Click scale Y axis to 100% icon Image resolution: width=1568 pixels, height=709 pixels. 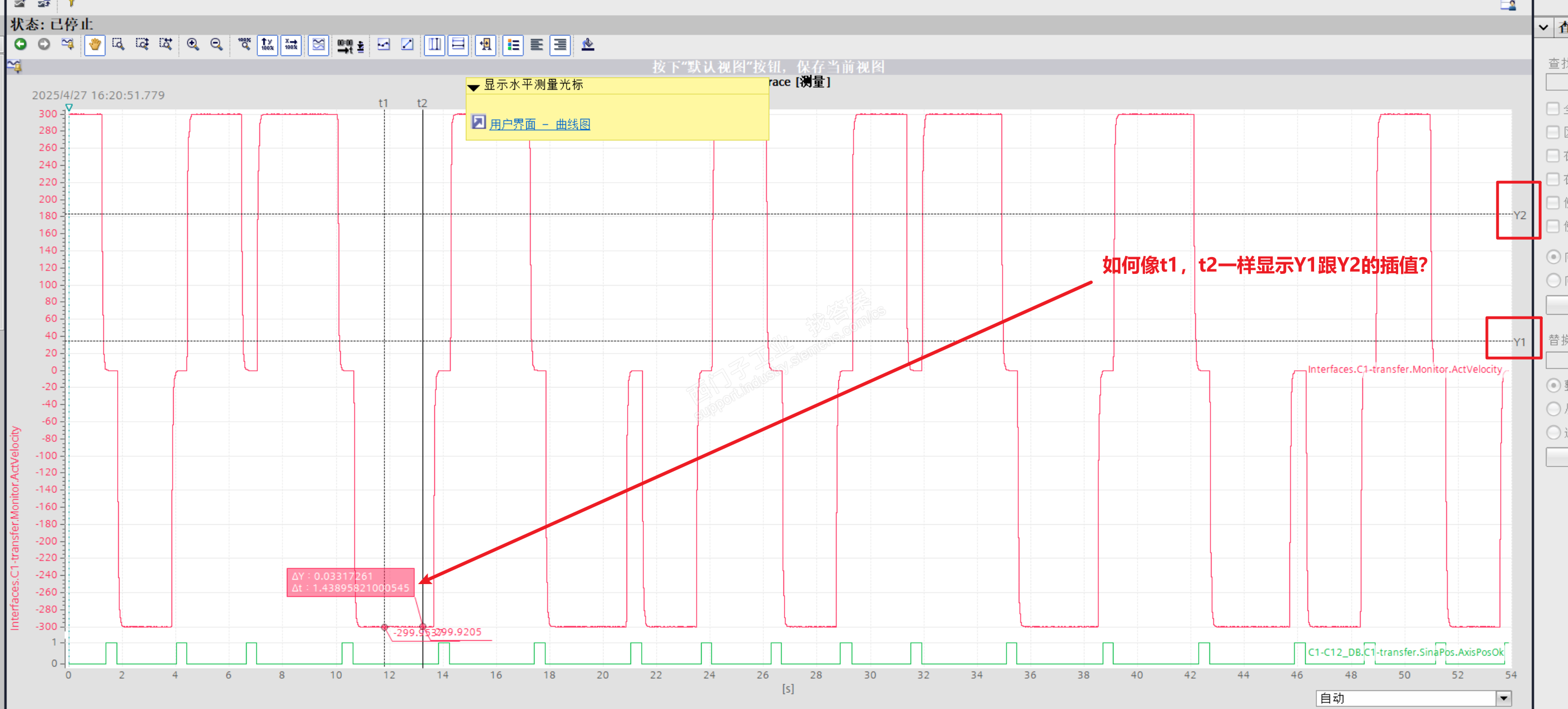267,44
